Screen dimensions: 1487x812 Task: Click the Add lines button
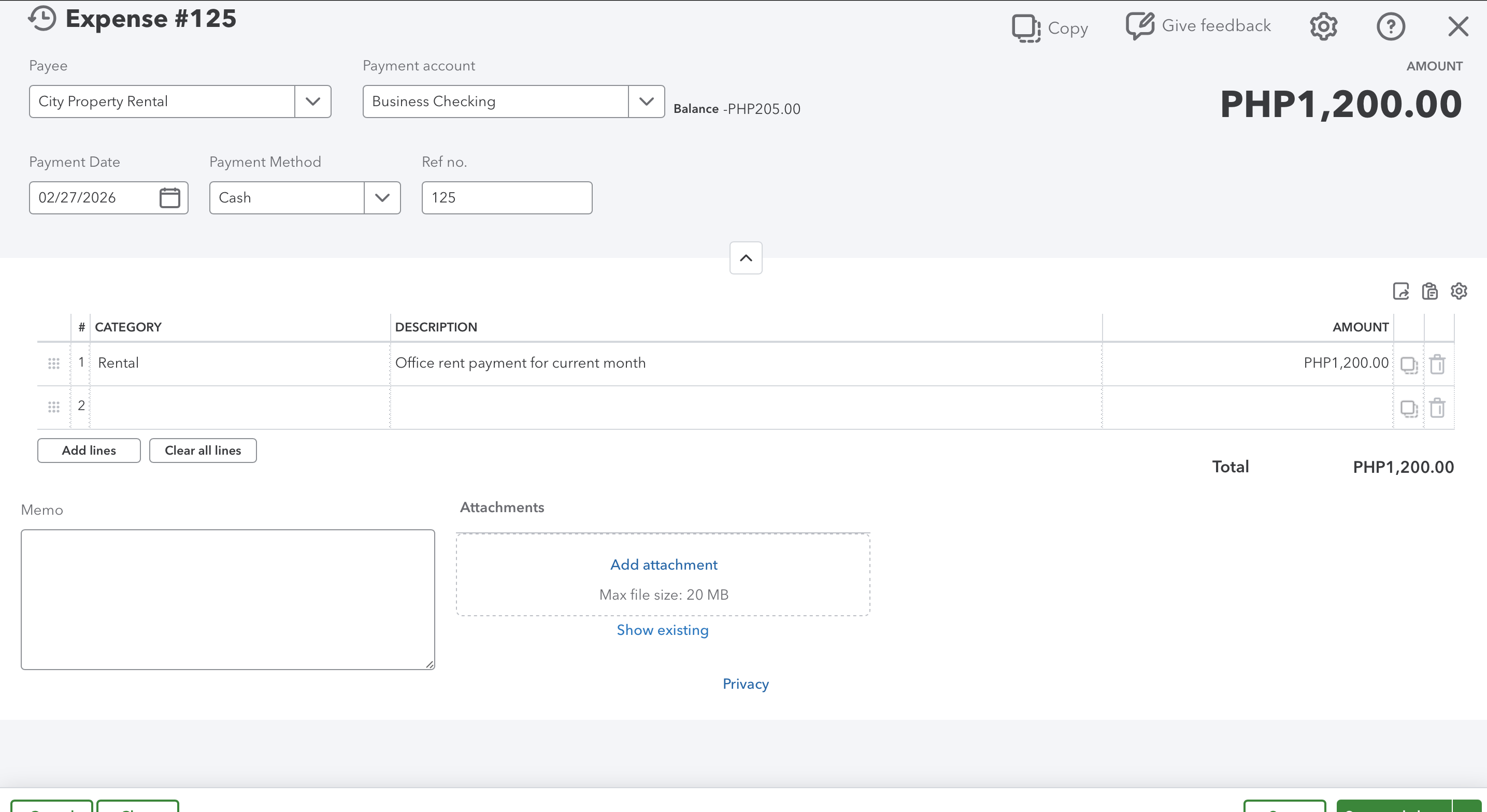pos(89,450)
